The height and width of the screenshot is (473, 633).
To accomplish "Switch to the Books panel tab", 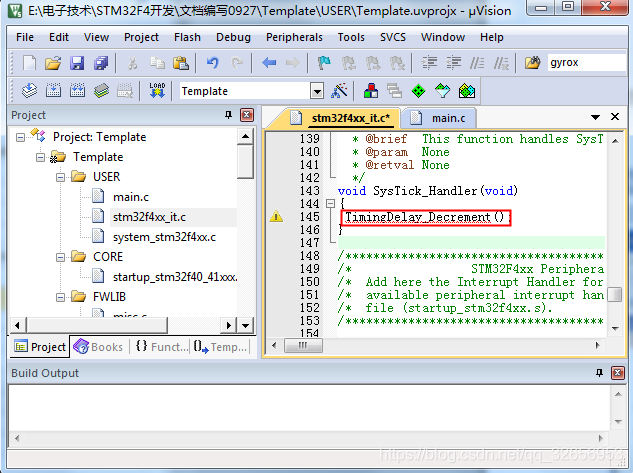I will pyautogui.click(x=99, y=347).
